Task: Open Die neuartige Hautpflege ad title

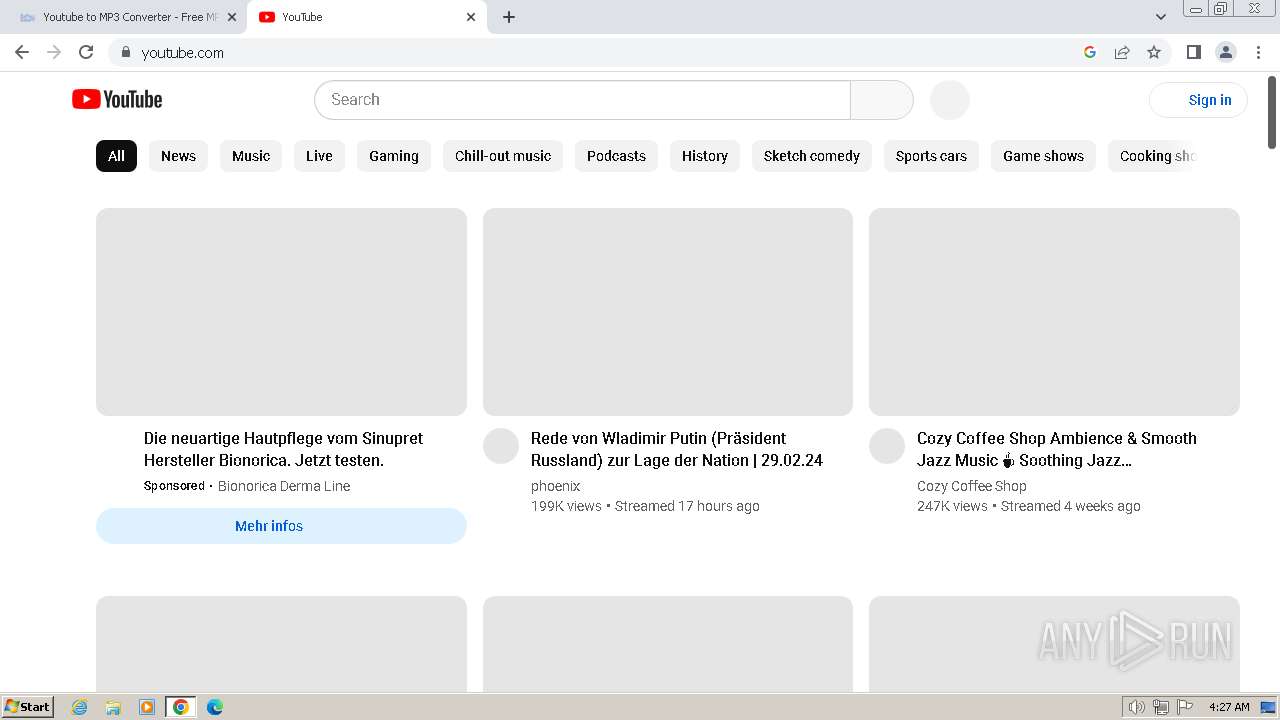Action: coord(283,449)
